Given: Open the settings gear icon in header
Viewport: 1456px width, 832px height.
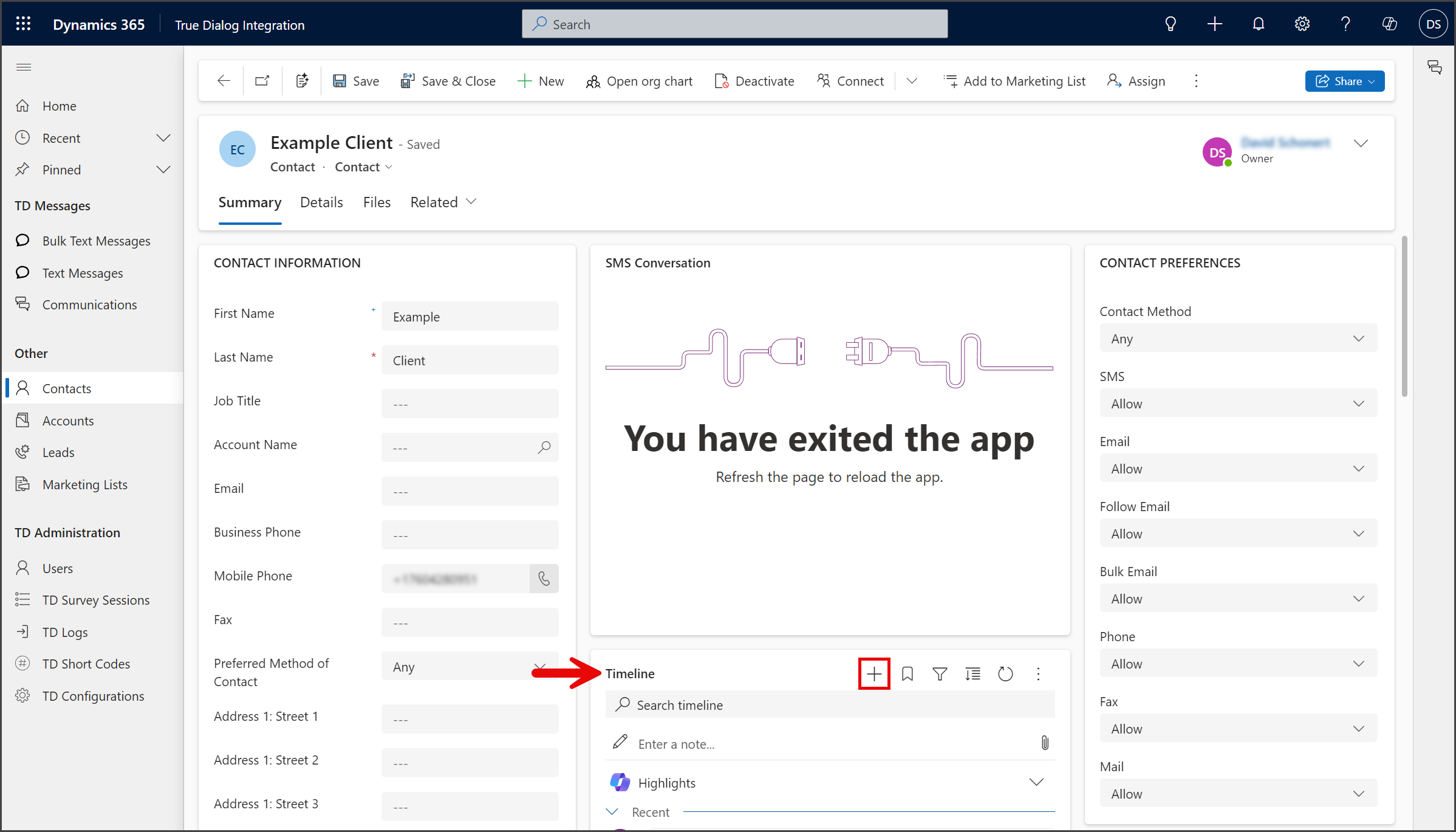Looking at the screenshot, I should (1302, 24).
